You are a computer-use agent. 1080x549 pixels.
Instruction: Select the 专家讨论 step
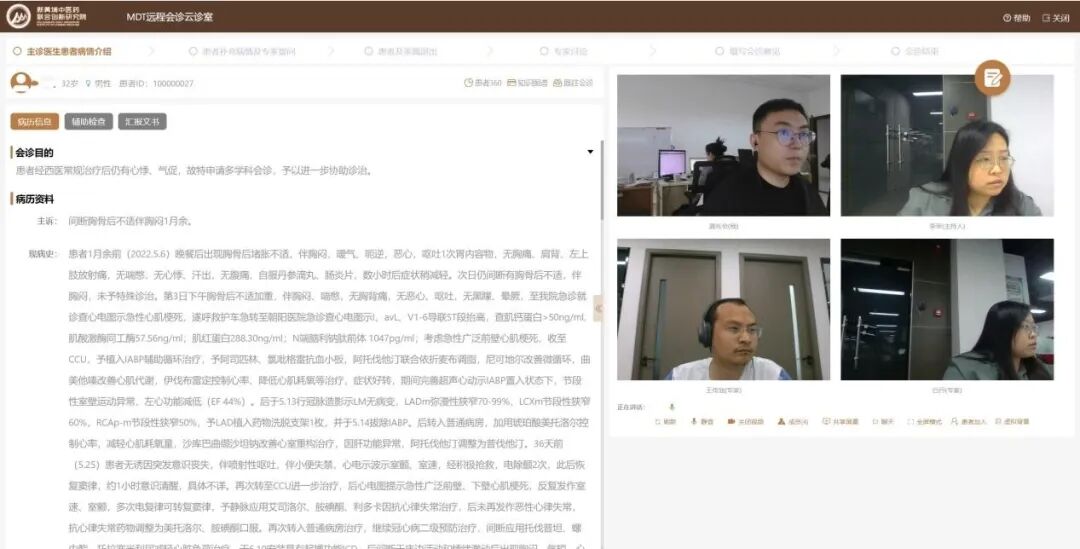564,51
